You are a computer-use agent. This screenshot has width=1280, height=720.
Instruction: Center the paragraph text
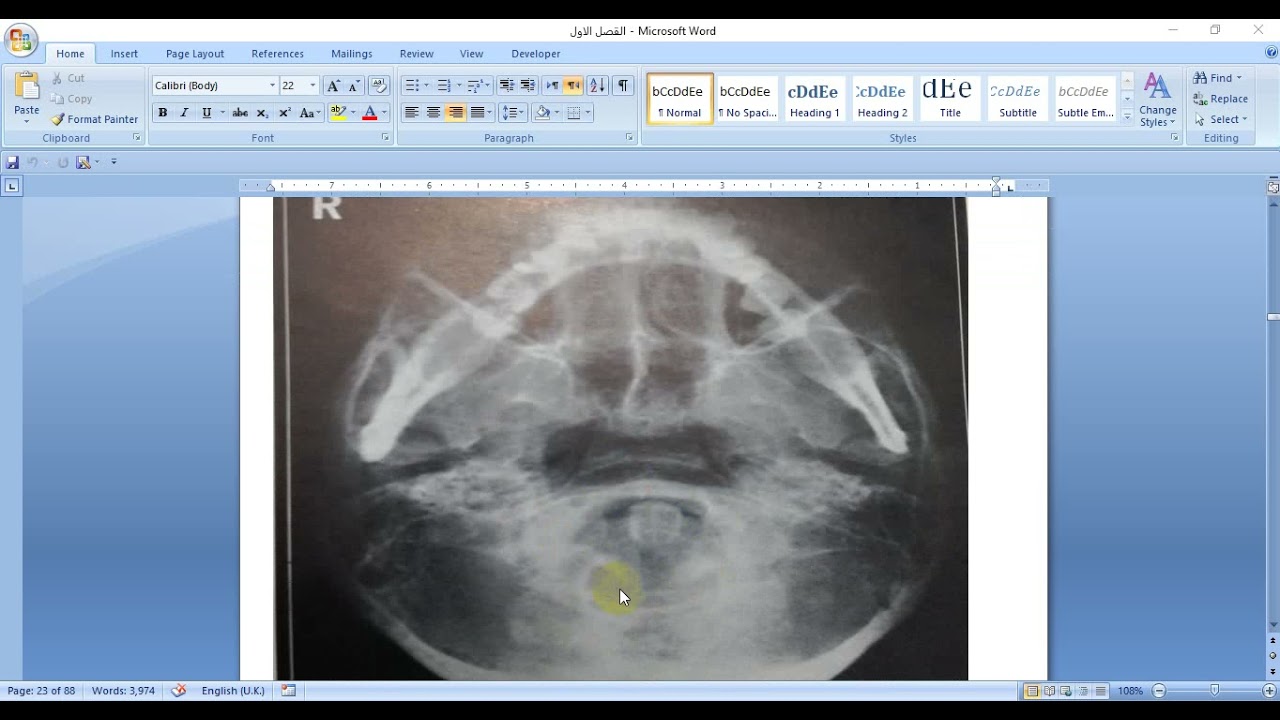click(x=433, y=113)
